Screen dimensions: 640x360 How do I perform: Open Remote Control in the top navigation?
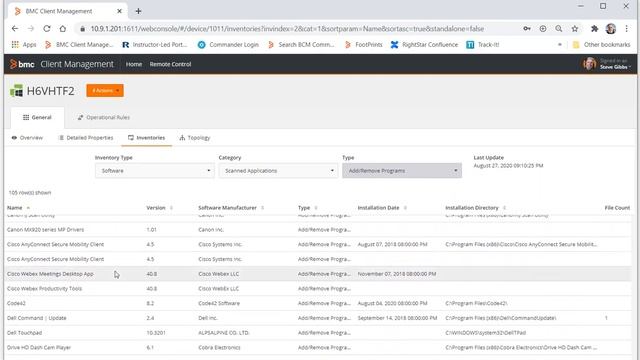[170, 64]
